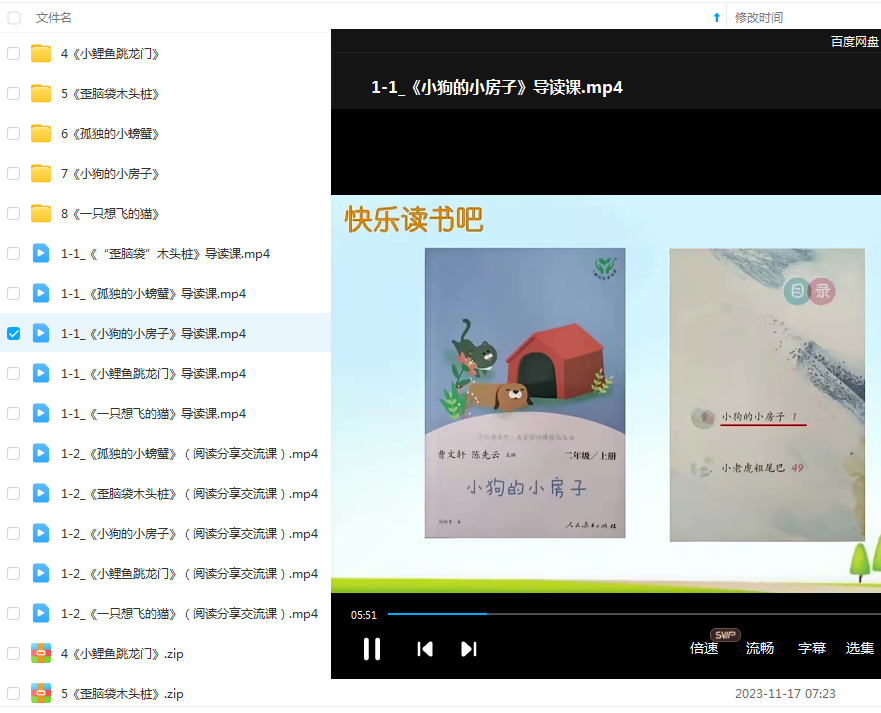The image size is (881, 713).
Task: Open folder name 7《小狗的小房子》
Action: tap(110, 174)
